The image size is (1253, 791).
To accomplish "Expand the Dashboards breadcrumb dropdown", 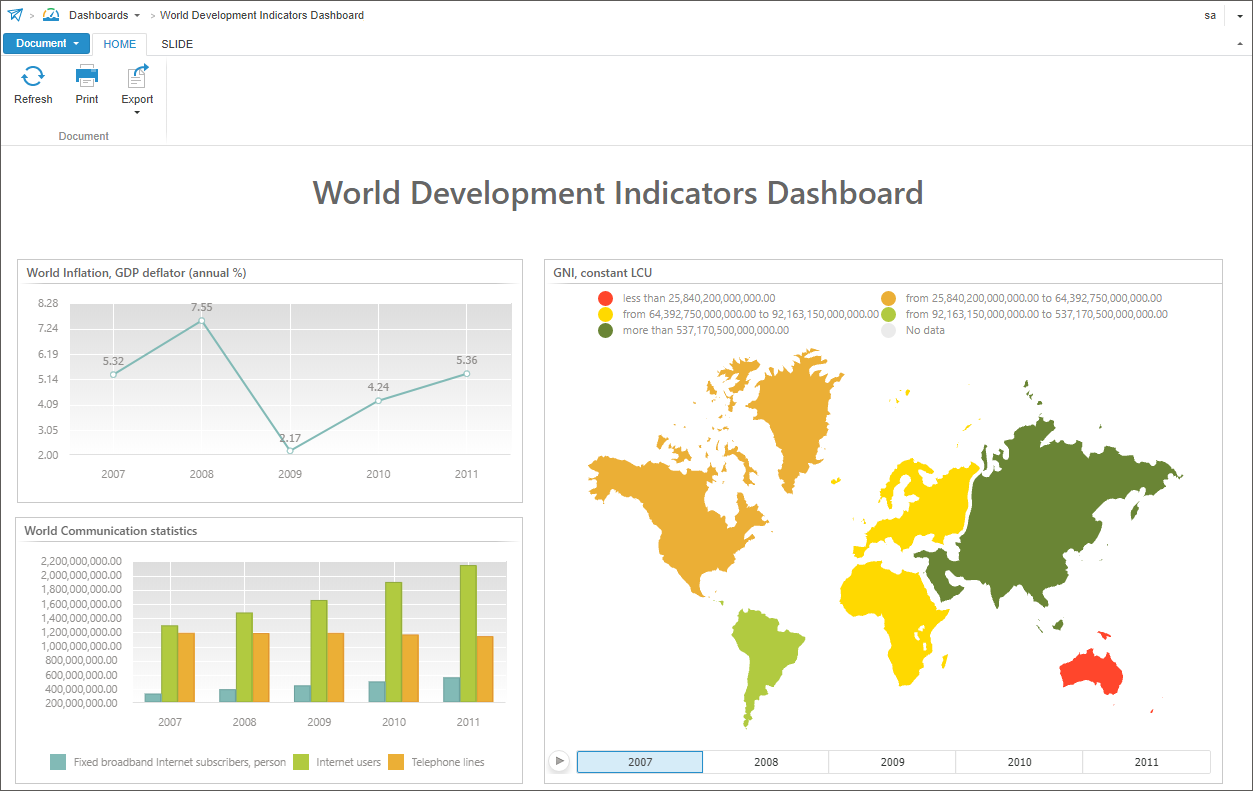I will [136, 16].
